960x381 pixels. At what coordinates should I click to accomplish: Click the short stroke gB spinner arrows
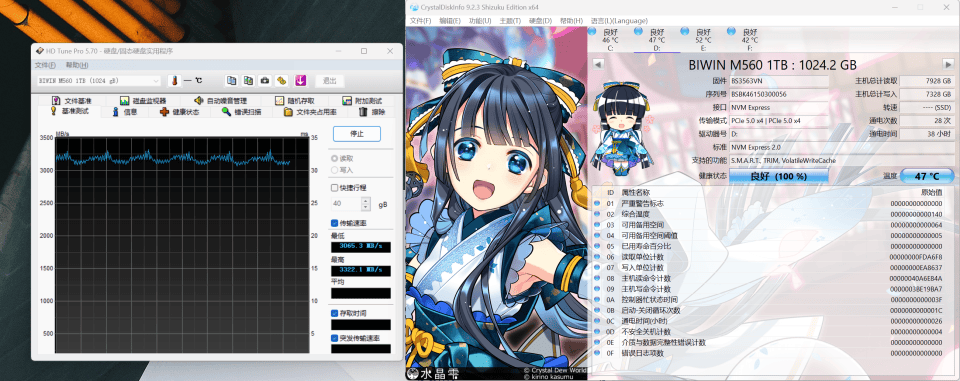[366, 203]
